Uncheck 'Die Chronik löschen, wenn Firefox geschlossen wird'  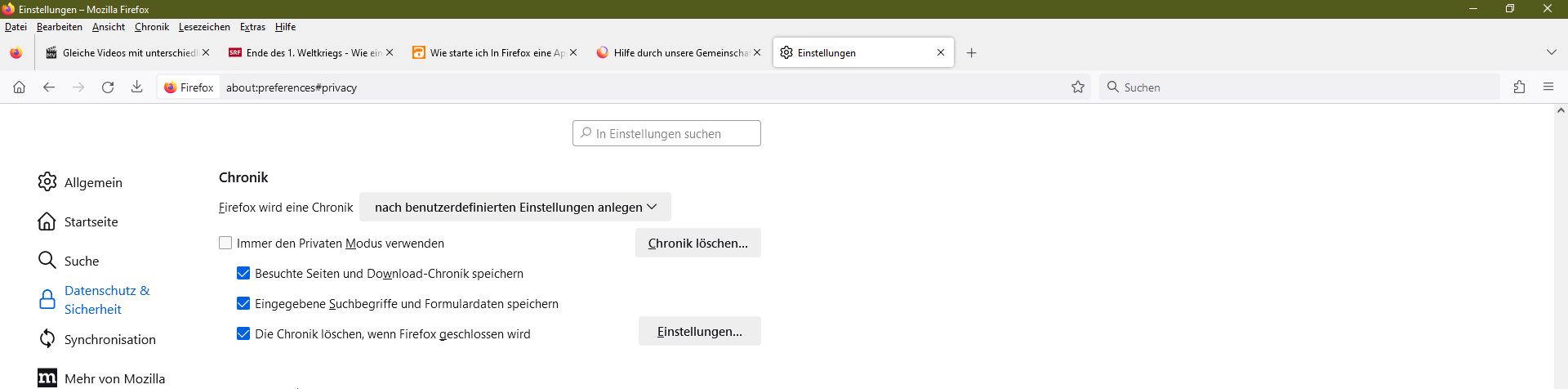point(243,333)
